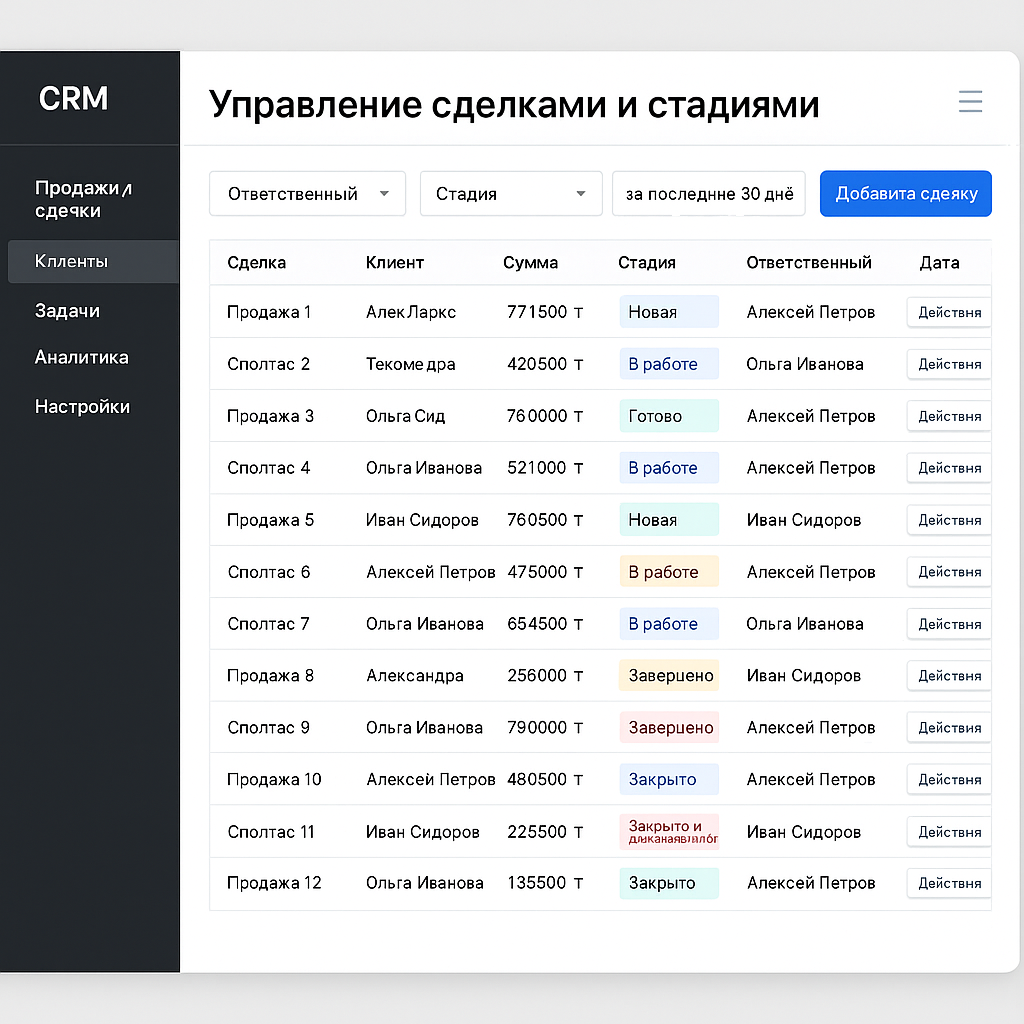Viewport: 1024px width, 1024px height.
Task: Click the Действия button for Продажа 1
Action: coord(949,312)
